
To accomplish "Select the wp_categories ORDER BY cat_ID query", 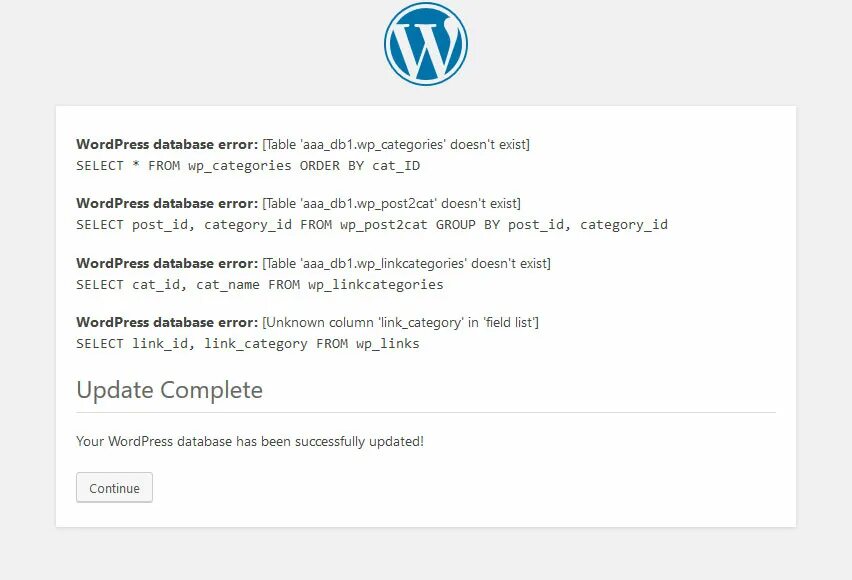I will click(248, 166).
